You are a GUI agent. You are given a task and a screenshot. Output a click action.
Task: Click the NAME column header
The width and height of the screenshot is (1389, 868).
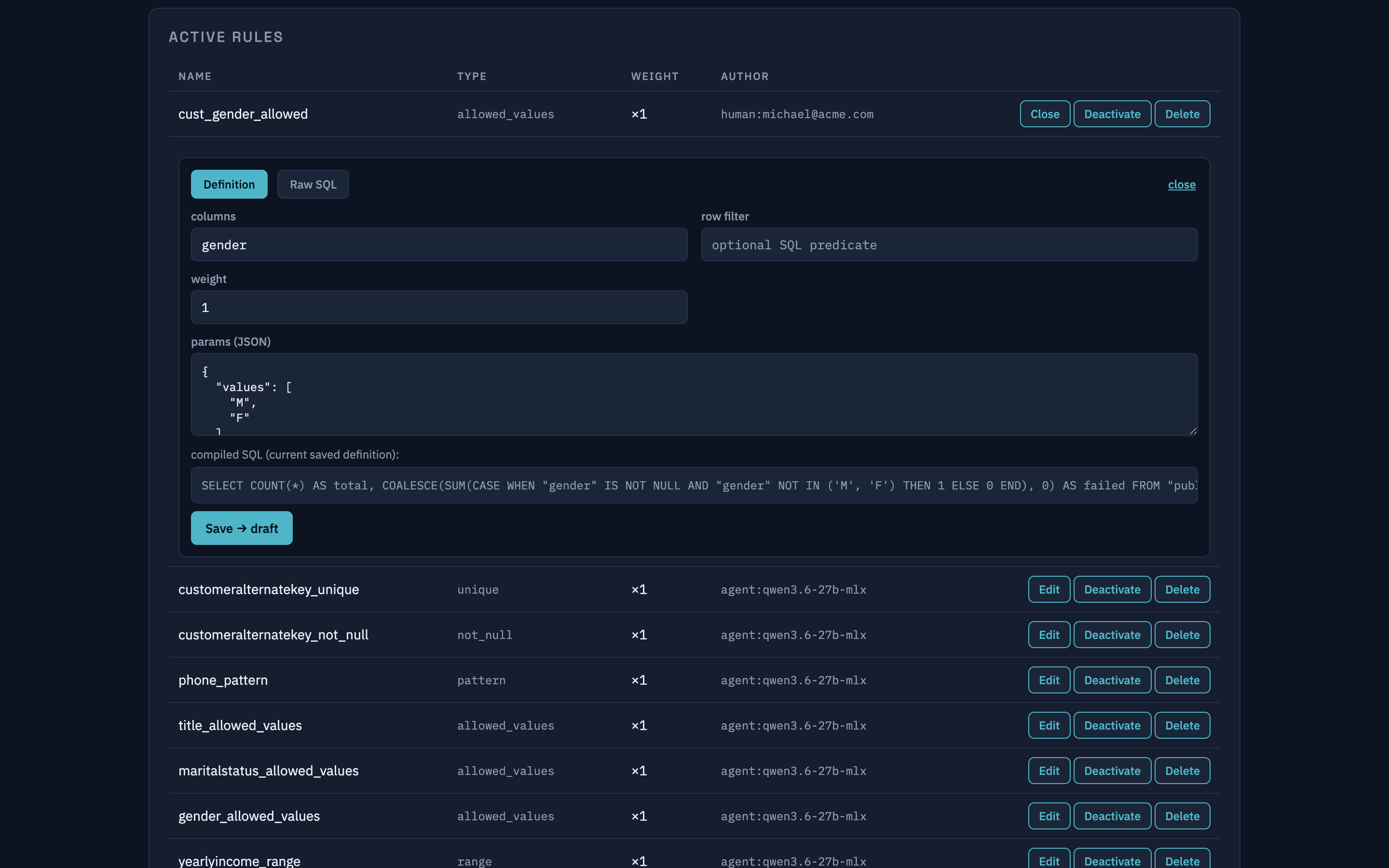[x=195, y=76]
